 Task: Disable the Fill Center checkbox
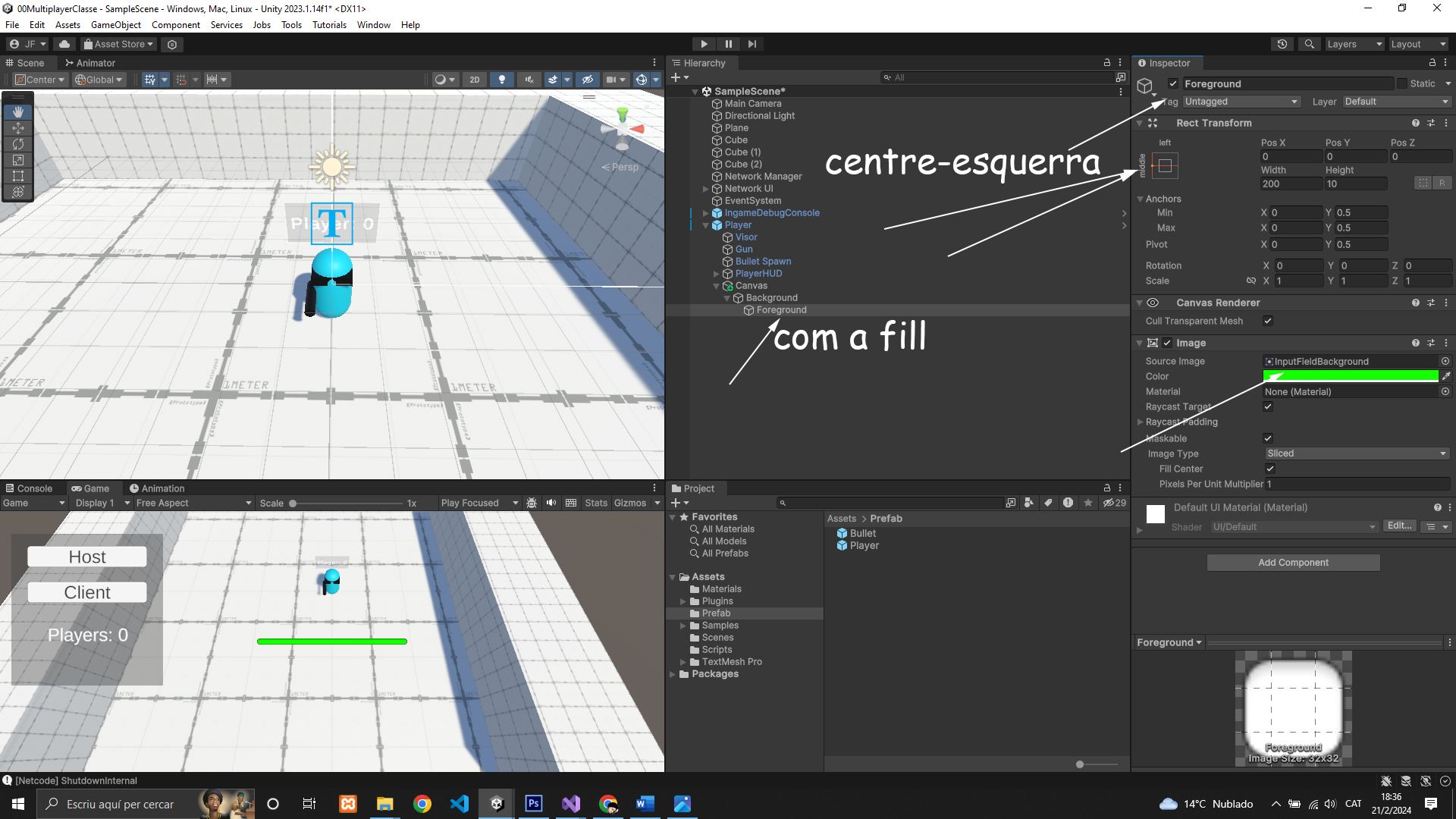(x=1270, y=469)
